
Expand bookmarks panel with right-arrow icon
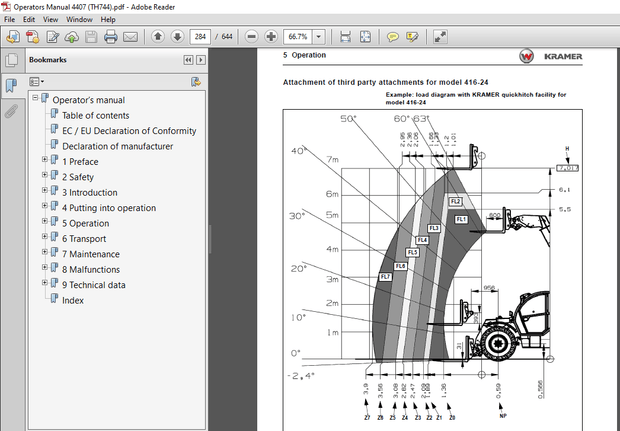201,60
